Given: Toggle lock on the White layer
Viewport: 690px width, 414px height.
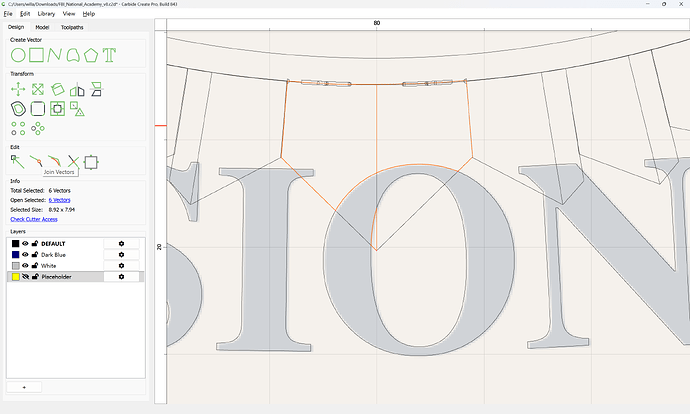Looking at the screenshot, I should (x=35, y=266).
